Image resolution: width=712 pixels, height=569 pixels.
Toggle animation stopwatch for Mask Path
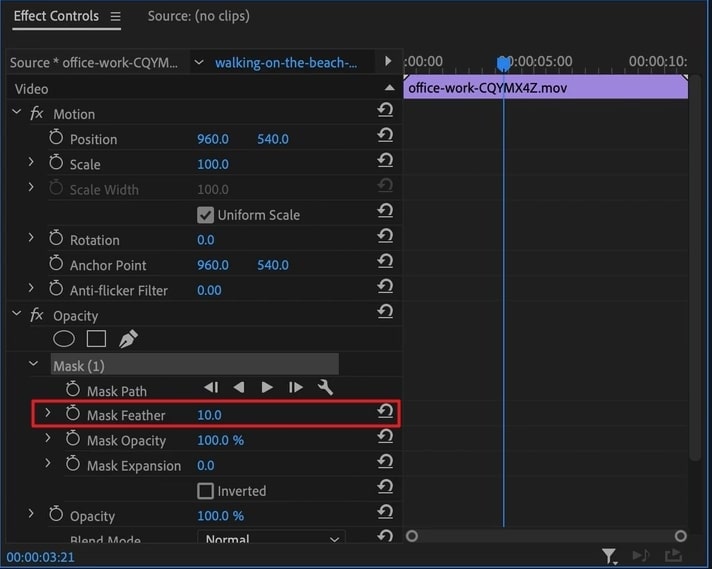click(x=73, y=389)
